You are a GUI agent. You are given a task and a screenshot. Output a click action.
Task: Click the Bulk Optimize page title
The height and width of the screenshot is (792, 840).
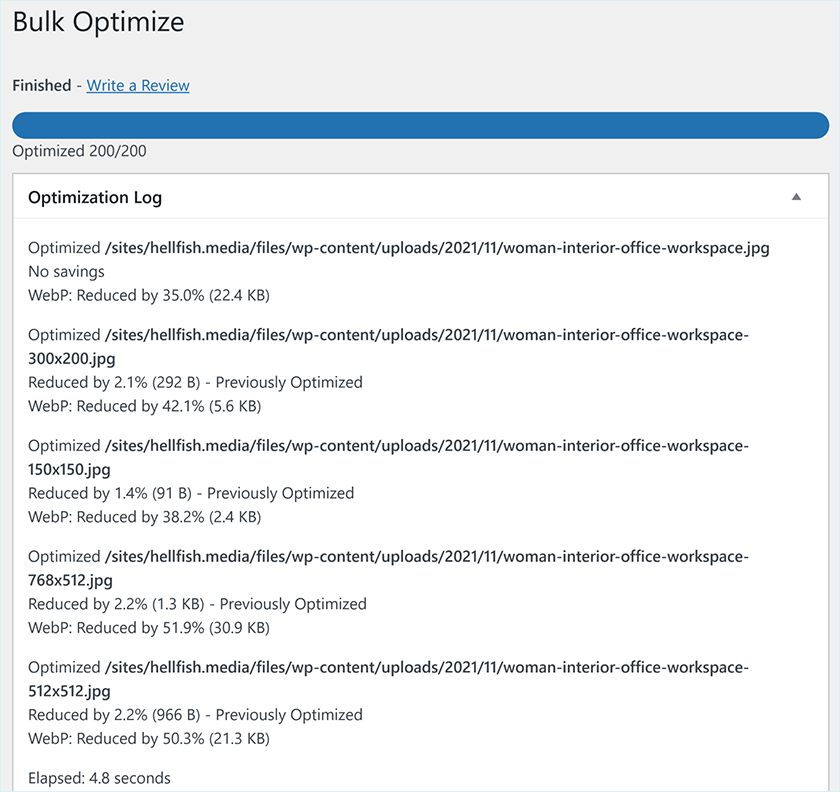point(97,22)
